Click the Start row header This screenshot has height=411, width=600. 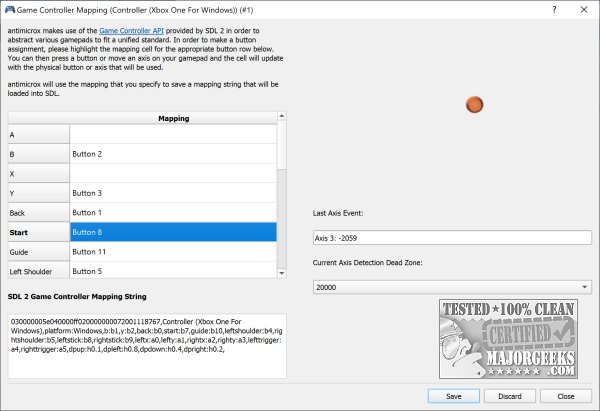39,232
